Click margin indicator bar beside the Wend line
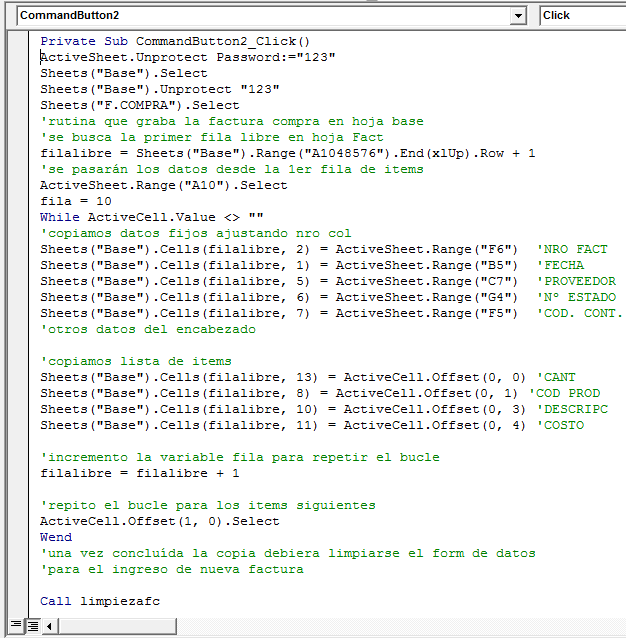Image resolution: width=626 pixels, height=638 pixels. coord(20,537)
